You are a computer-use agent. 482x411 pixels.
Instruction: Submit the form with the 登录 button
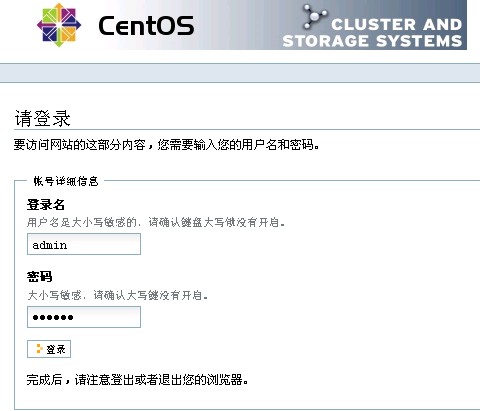(49, 349)
